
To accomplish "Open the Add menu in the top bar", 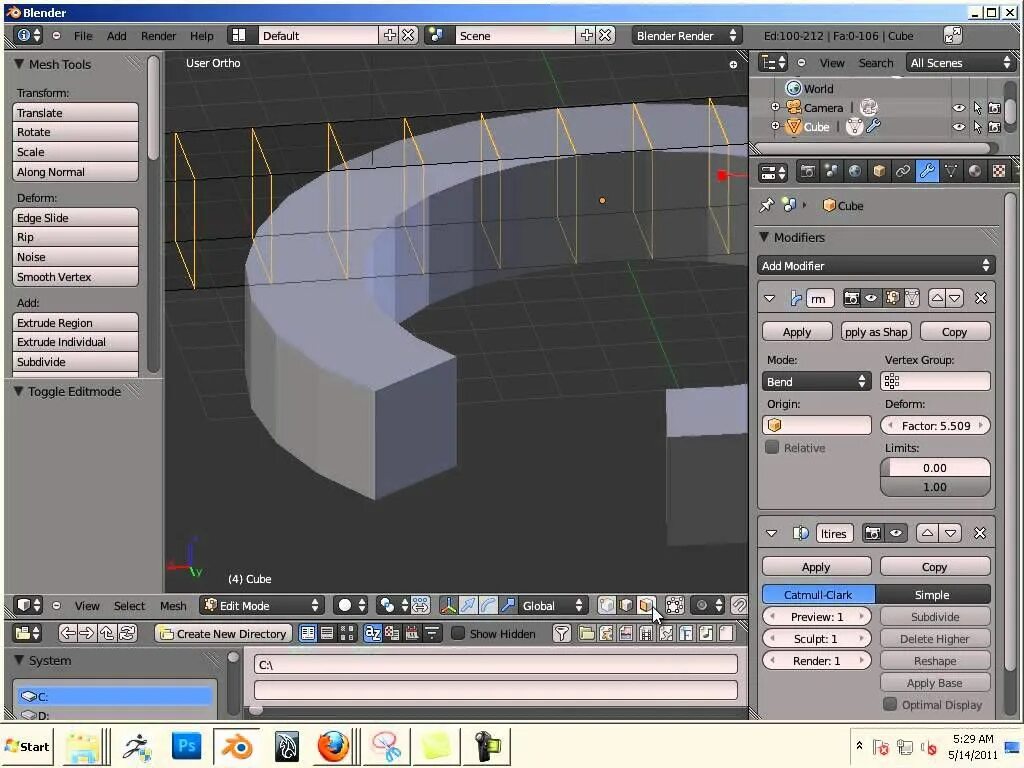I will click(x=116, y=35).
